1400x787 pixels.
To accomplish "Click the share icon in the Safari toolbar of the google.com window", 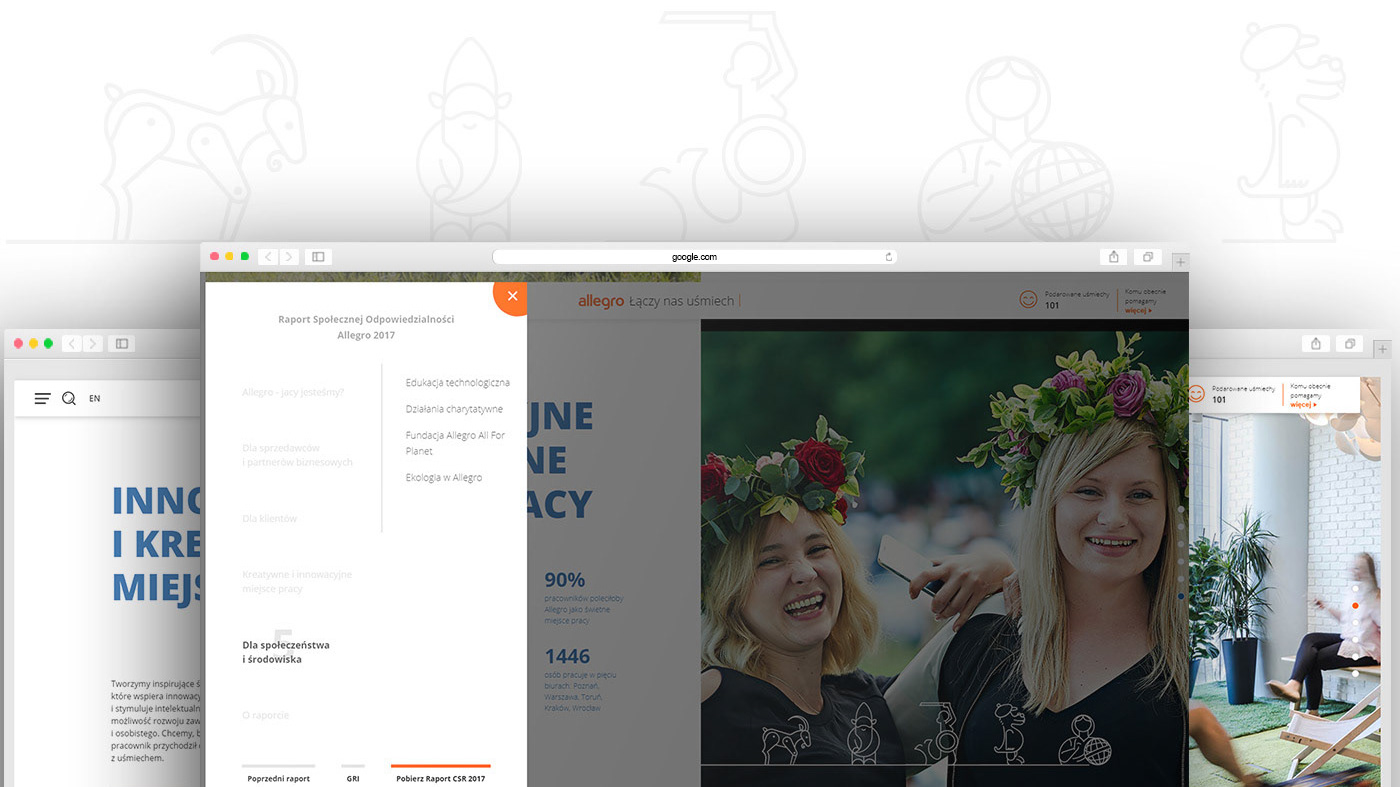I will point(1114,257).
